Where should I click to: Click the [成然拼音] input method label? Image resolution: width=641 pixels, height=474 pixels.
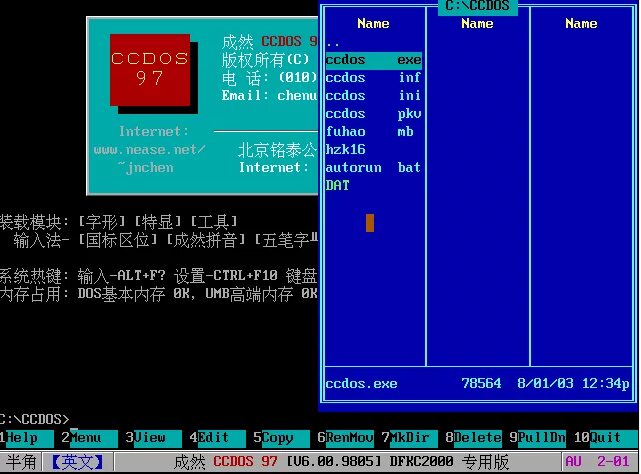(x=206, y=240)
